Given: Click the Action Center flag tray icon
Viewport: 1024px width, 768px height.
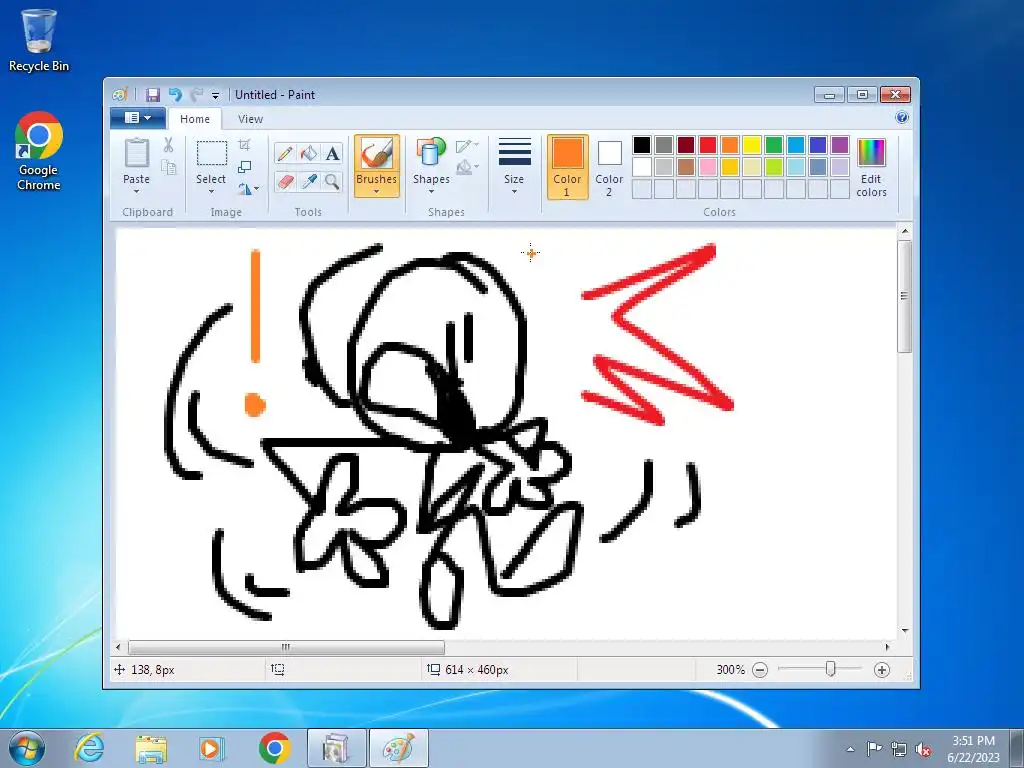Looking at the screenshot, I should (x=874, y=749).
